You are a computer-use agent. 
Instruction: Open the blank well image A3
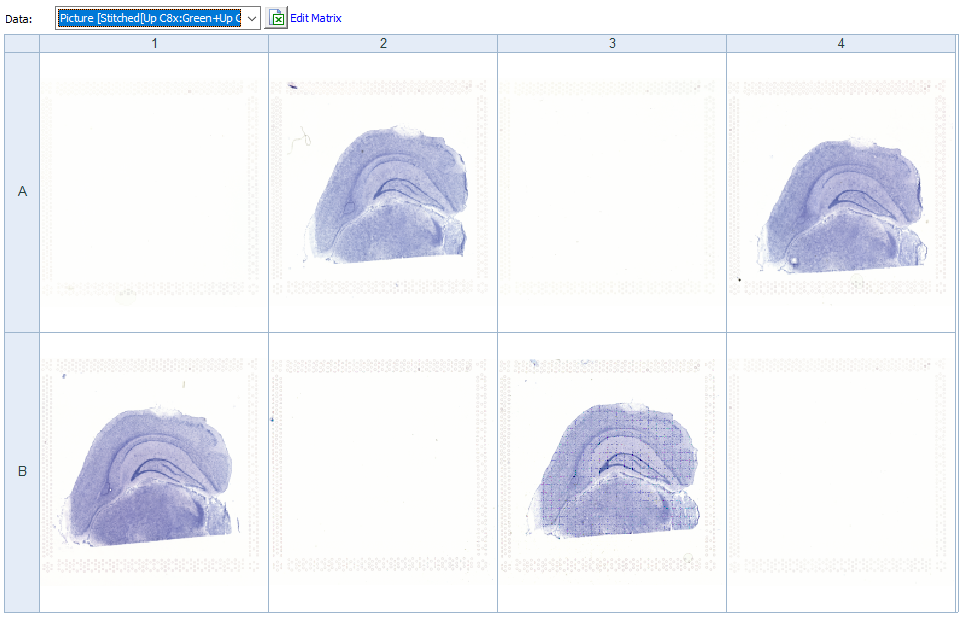tap(612, 192)
